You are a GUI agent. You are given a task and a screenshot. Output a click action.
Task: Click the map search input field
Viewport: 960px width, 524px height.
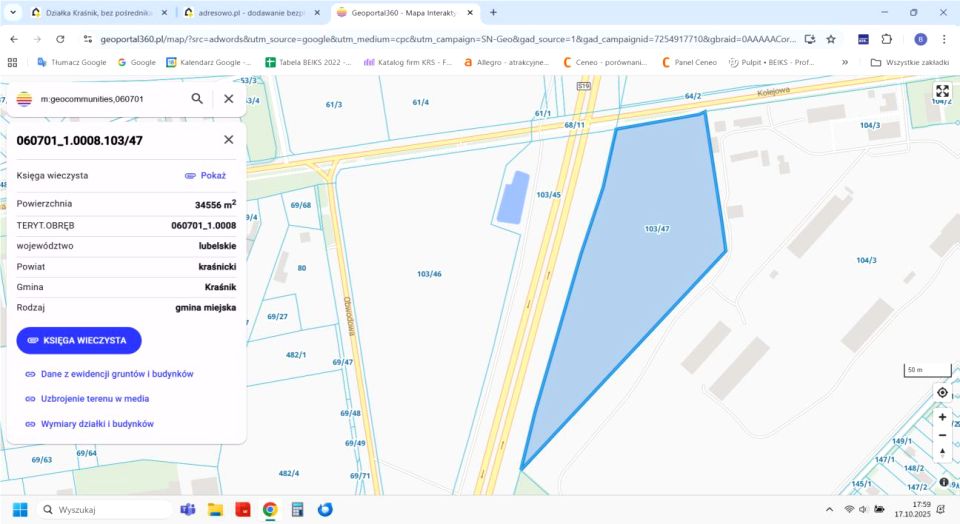(x=110, y=99)
